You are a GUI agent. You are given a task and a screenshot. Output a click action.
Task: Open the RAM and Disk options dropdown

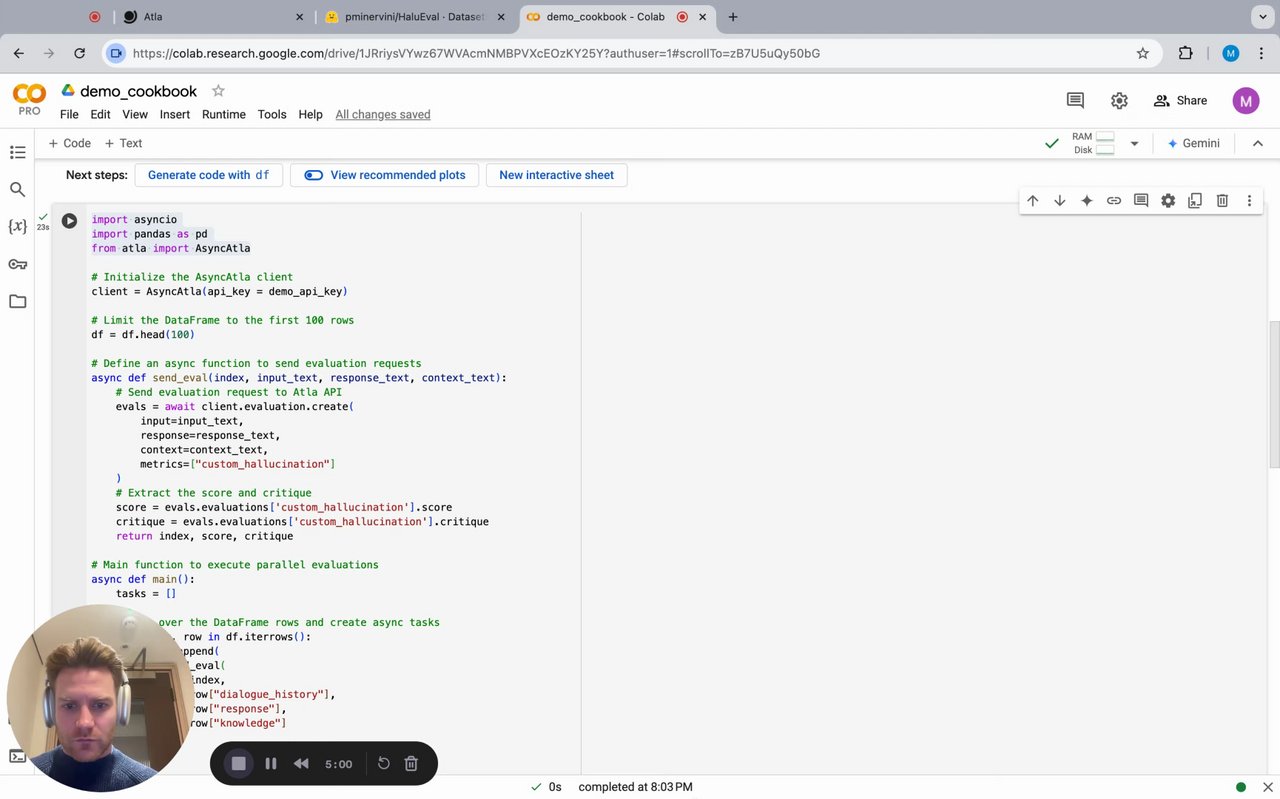pyautogui.click(x=1134, y=144)
